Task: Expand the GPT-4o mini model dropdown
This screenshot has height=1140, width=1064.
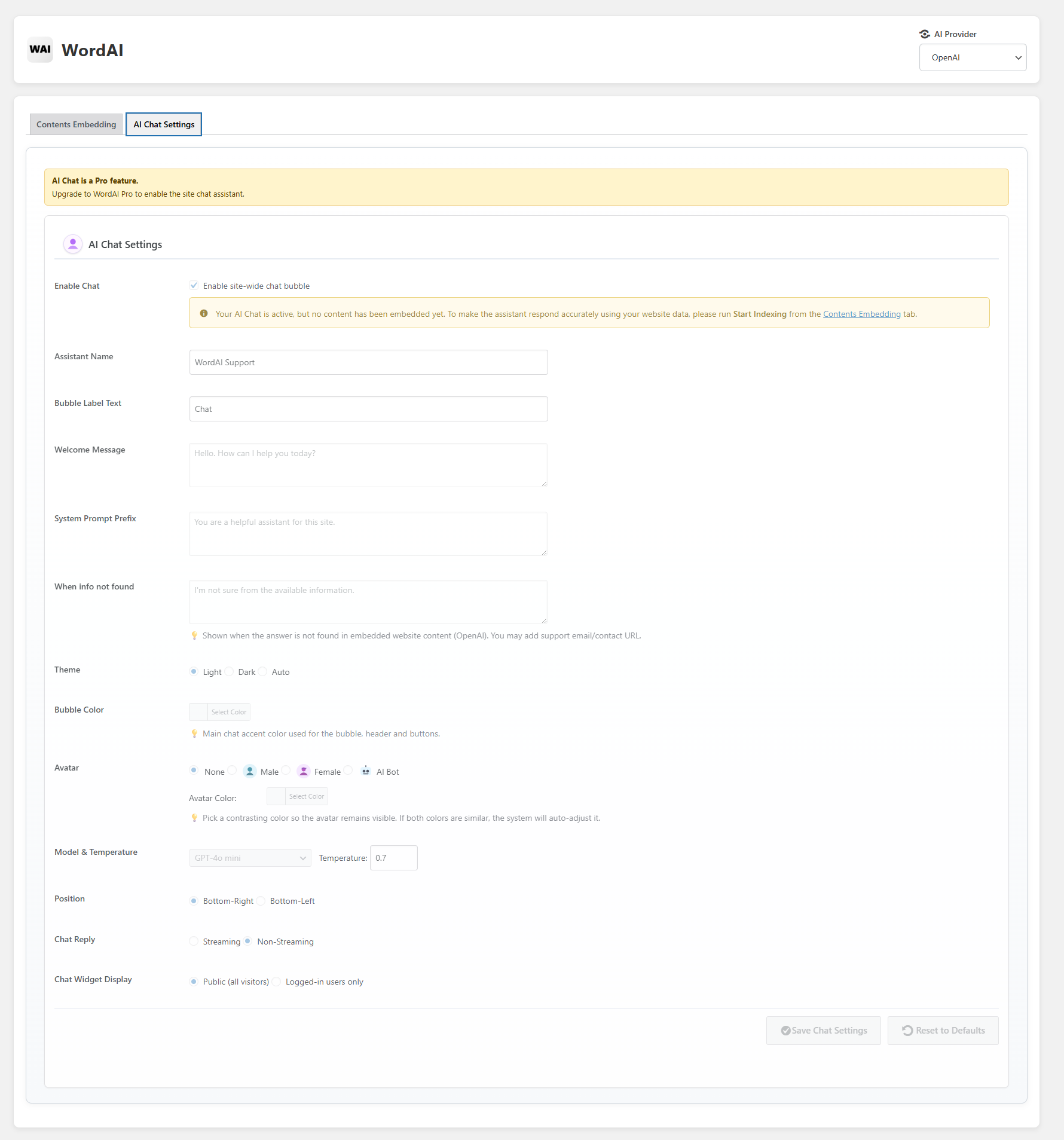Action: [250, 858]
